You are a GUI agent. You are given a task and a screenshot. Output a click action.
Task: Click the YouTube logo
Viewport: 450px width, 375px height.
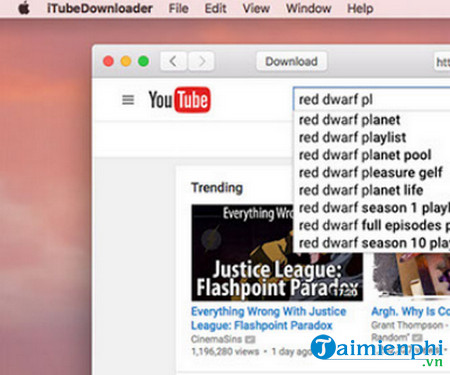click(180, 99)
